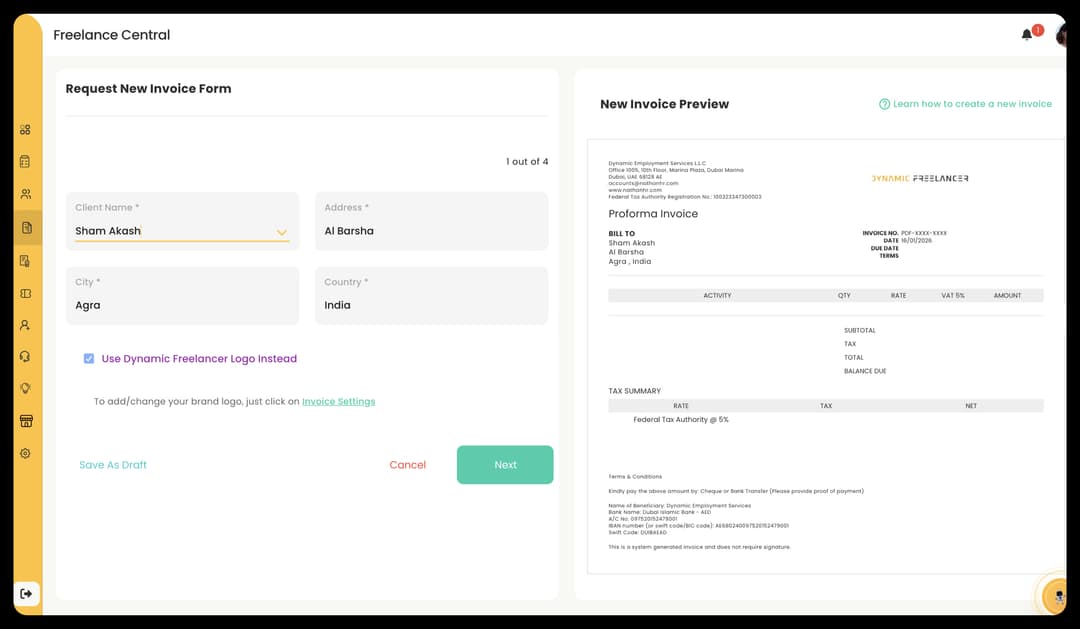Select the highlighted invoices document icon
The width and height of the screenshot is (1080, 629).
tap(25, 225)
